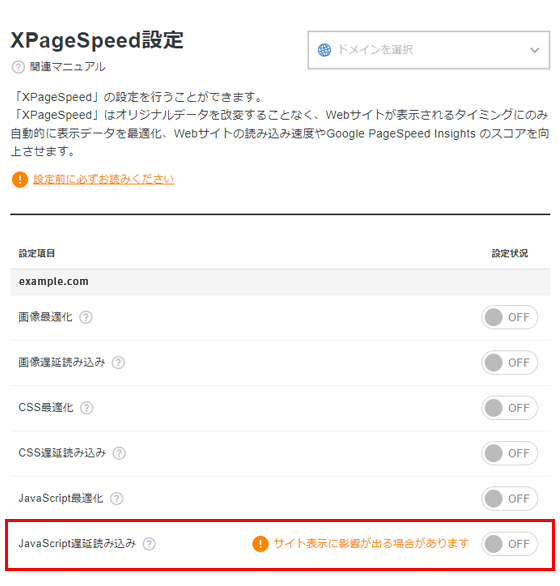Screen dimensions: 560x586
Task: Open the 設定前に必ずお読みください link
Action: tap(104, 179)
